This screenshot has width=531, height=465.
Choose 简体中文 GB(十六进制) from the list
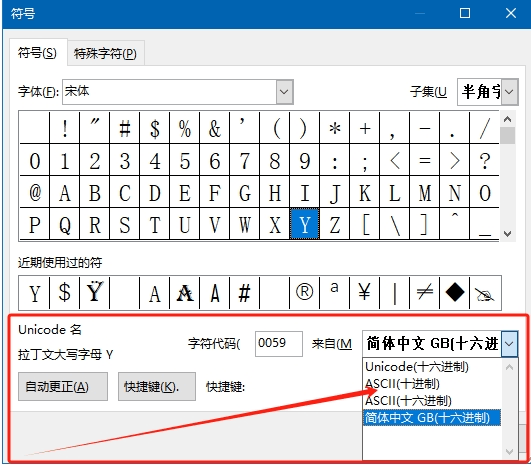pos(432,418)
